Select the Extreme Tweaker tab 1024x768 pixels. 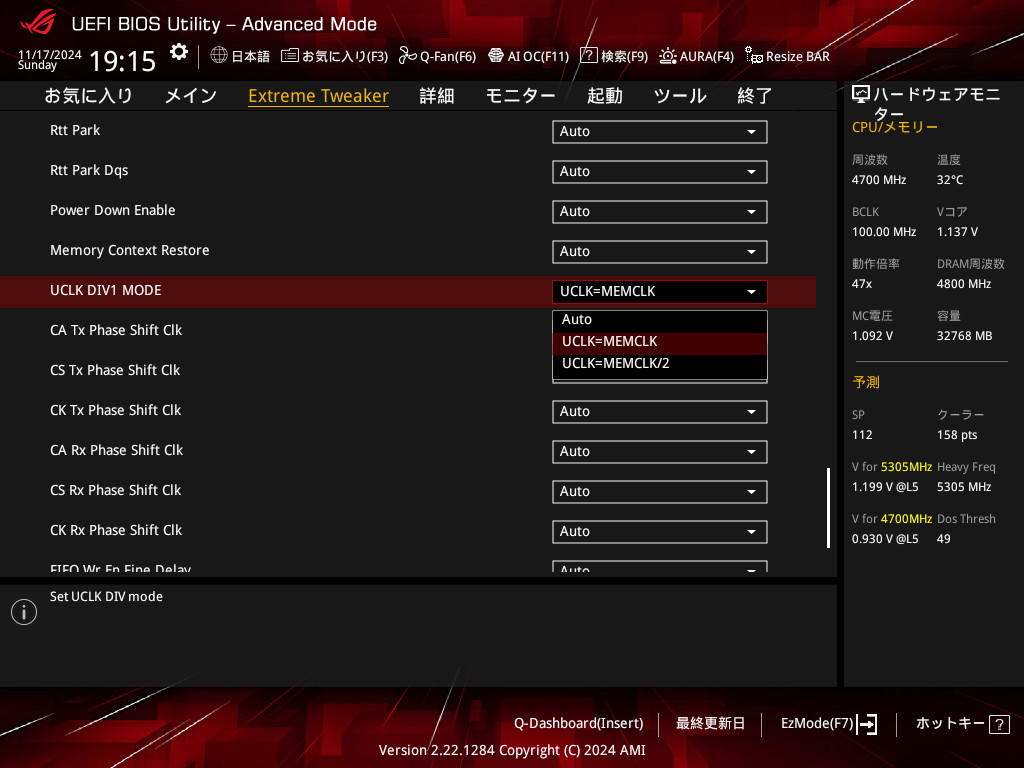[319, 95]
